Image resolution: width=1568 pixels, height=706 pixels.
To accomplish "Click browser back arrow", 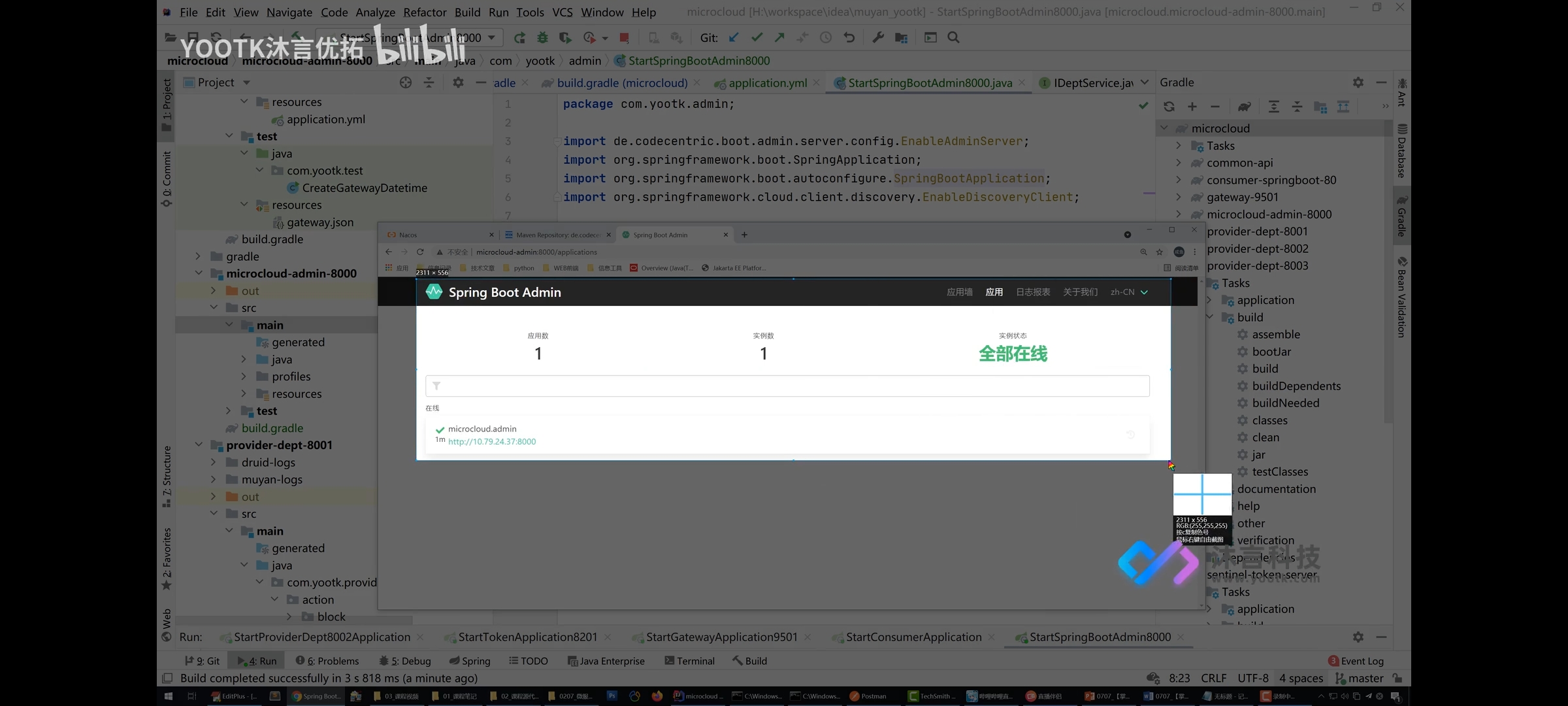I will pyautogui.click(x=389, y=252).
